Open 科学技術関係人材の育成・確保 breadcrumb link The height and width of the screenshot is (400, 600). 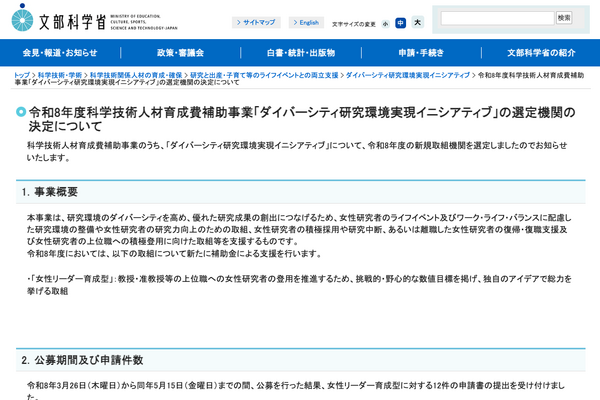coord(136,75)
